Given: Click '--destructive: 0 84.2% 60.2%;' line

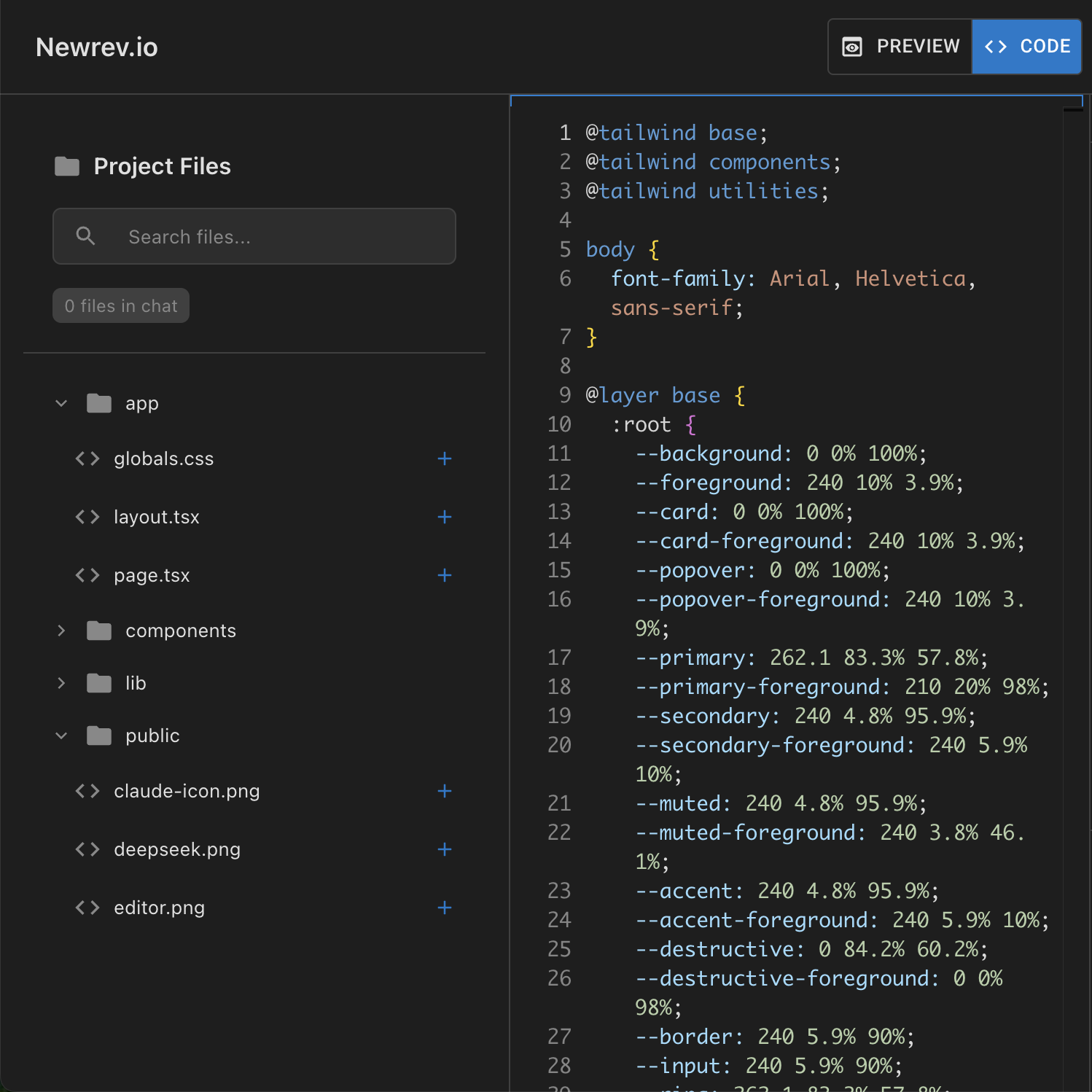Looking at the screenshot, I should [812, 949].
